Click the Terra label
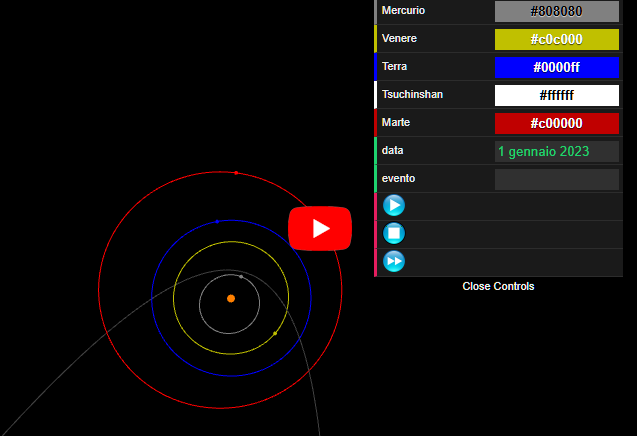The width and height of the screenshot is (637, 436). pyautogui.click(x=394, y=66)
